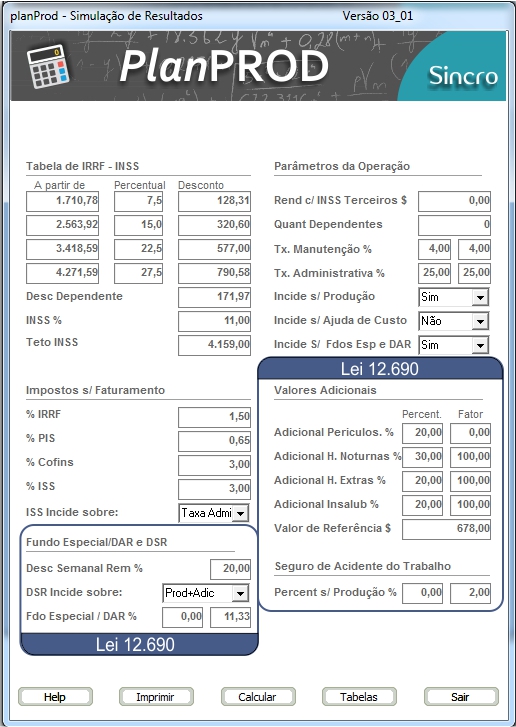Select the A partir de field 1.710,78
The image size is (516, 727).
pos(63,201)
